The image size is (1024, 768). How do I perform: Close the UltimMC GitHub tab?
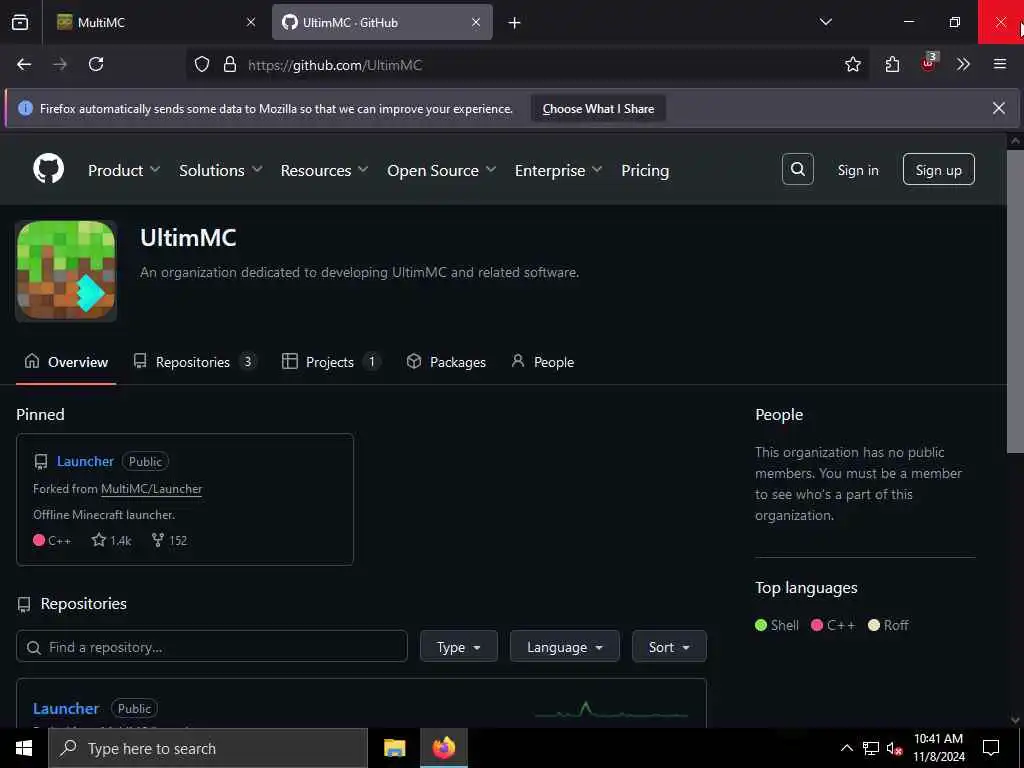(476, 22)
